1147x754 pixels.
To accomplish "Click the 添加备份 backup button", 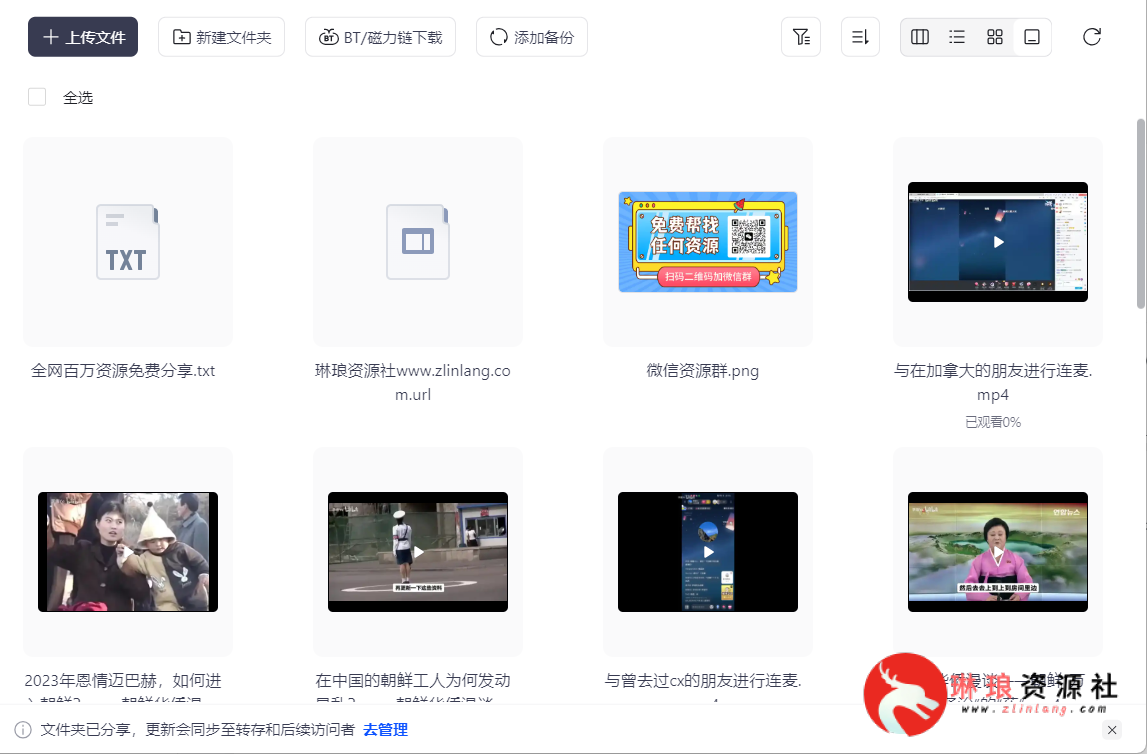I will point(532,37).
